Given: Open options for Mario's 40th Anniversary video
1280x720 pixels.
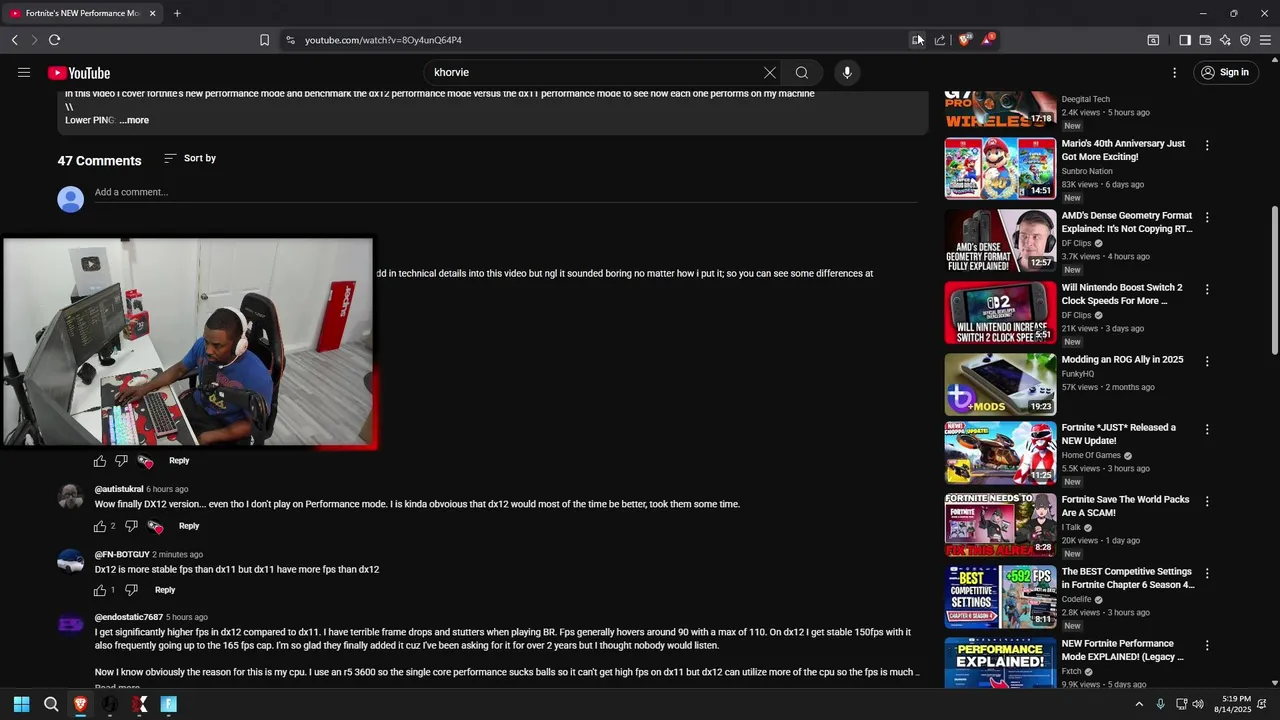Looking at the screenshot, I should click(x=1207, y=145).
